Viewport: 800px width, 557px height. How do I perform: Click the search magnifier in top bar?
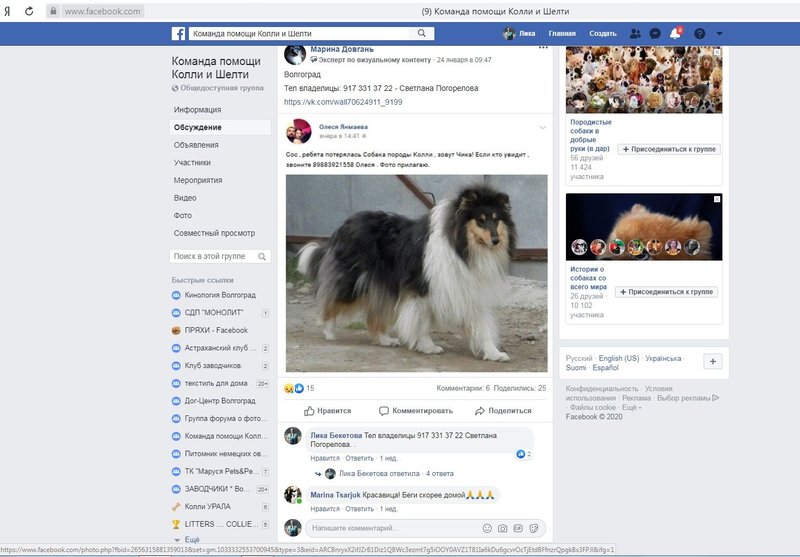pyautogui.click(x=421, y=33)
